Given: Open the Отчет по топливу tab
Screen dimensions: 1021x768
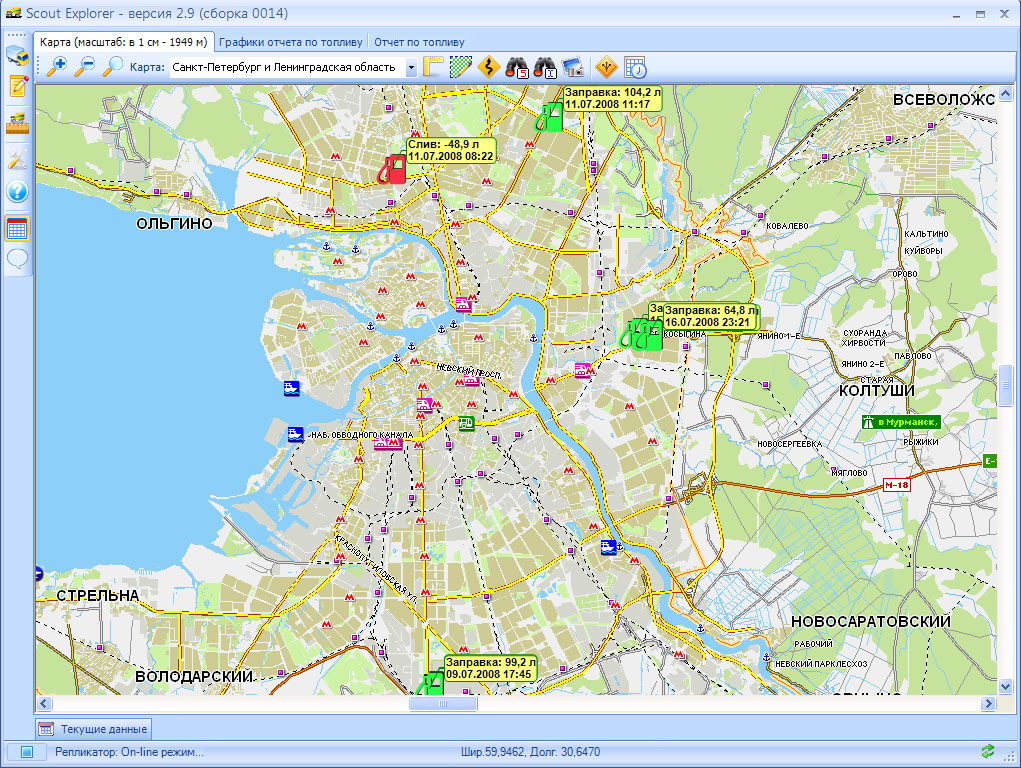Looking at the screenshot, I should tap(419, 42).
